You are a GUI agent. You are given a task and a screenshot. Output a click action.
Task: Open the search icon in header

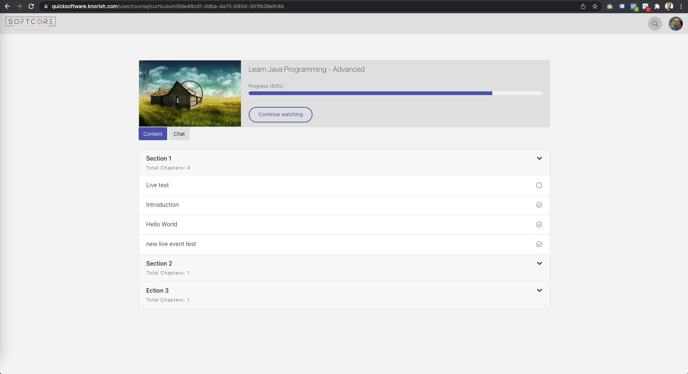(x=655, y=24)
